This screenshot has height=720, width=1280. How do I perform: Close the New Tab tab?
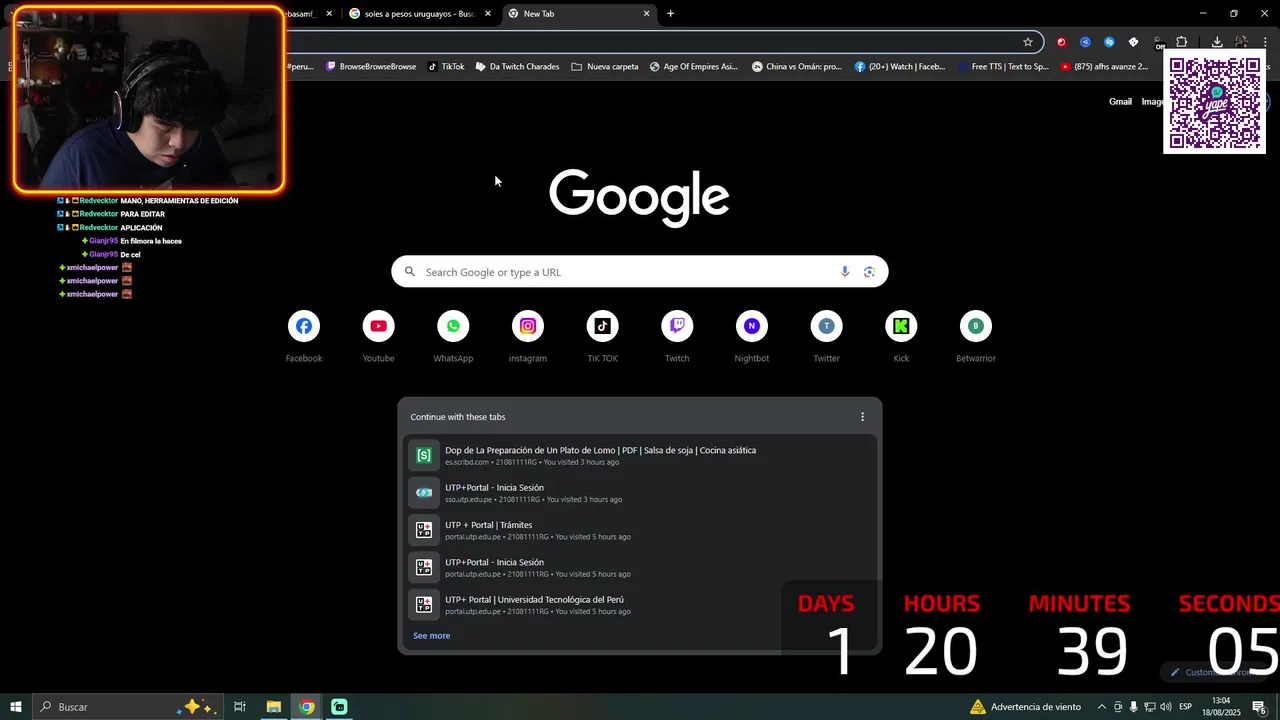pos(646,14)
